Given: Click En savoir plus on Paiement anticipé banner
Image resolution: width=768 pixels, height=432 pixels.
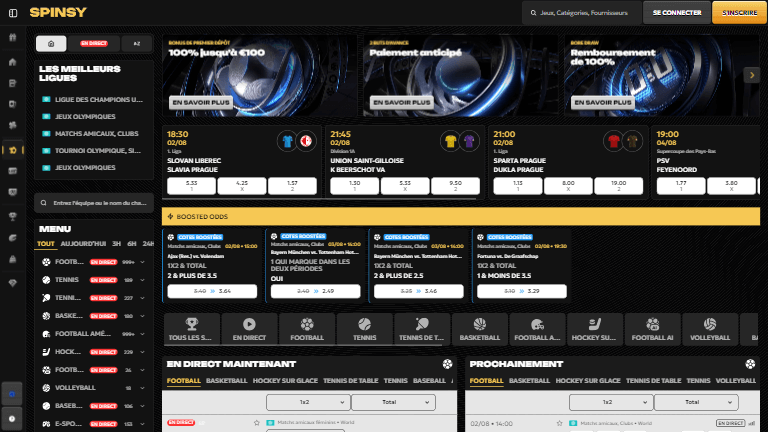Looking at the screenshot, I should pos(402,102).
